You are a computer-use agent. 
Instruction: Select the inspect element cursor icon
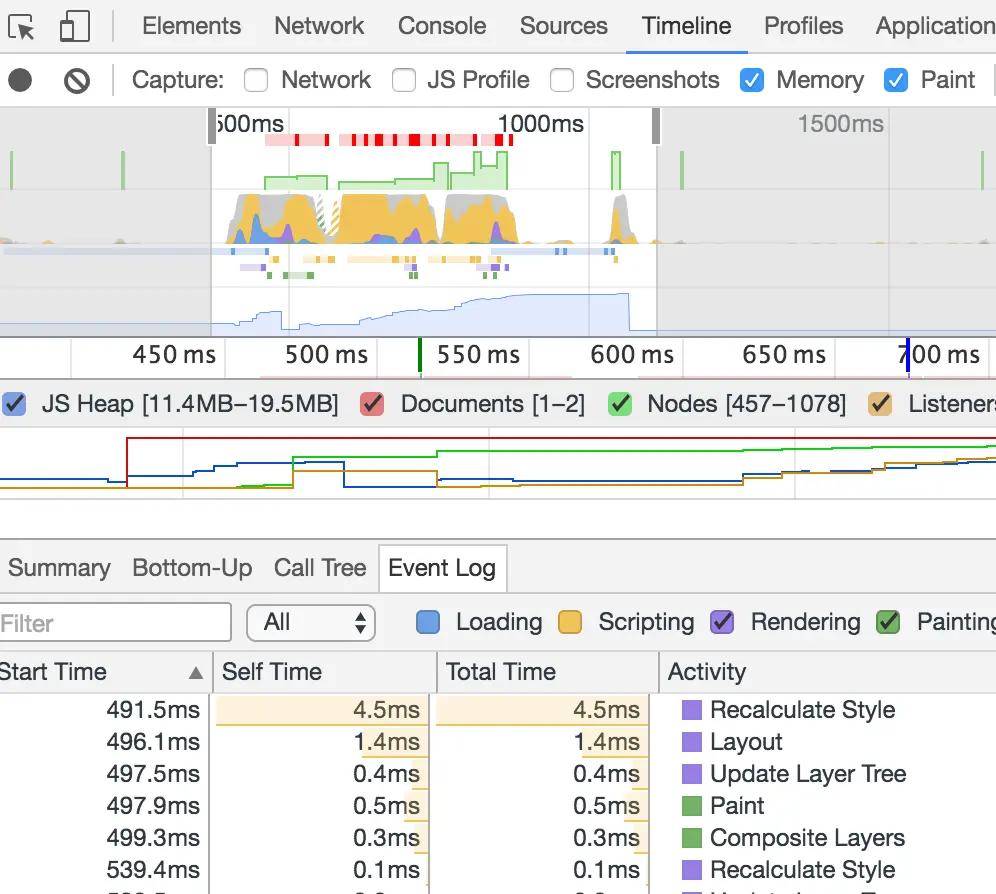click(22, 26)
